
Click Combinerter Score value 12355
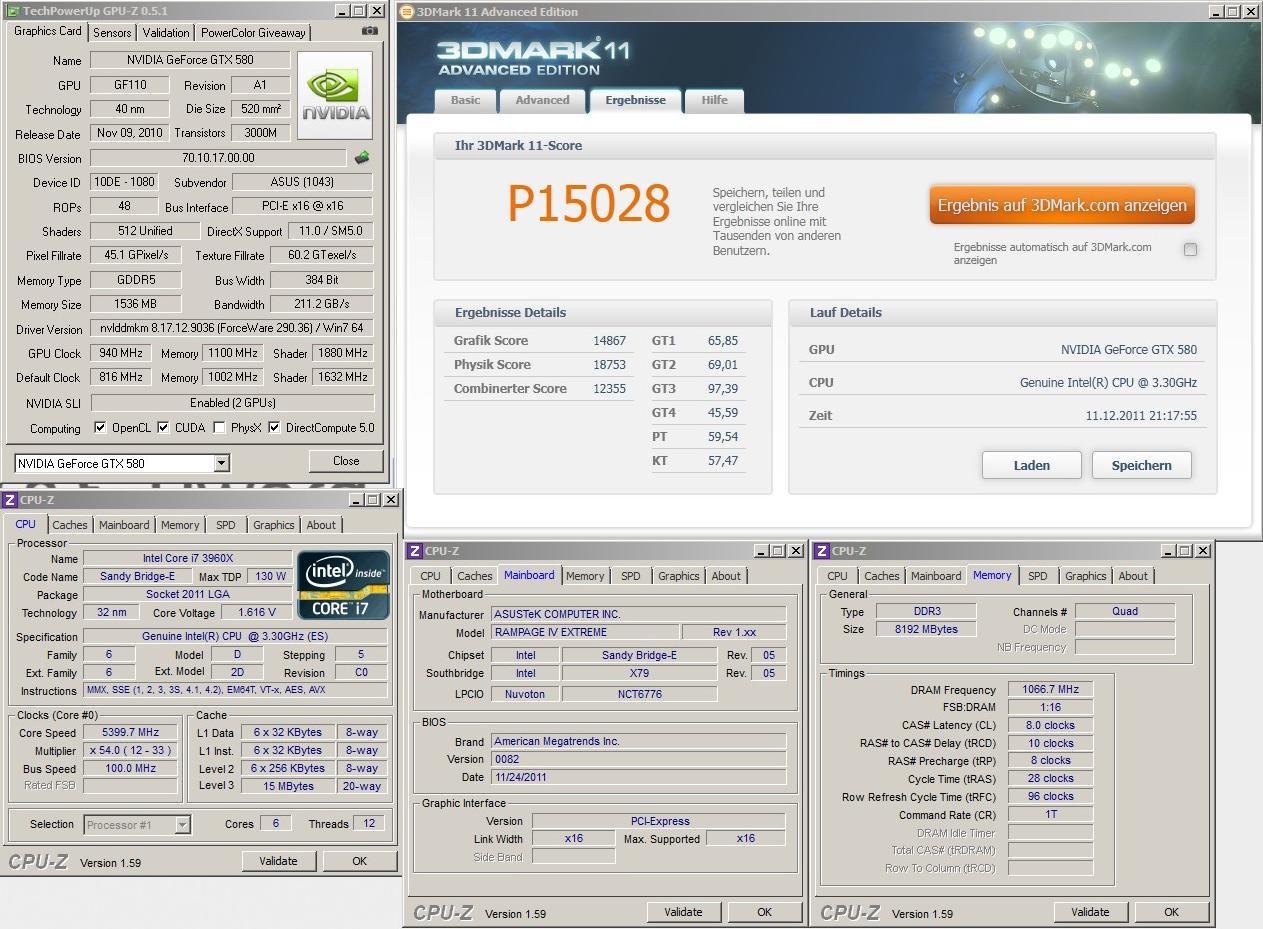point(609,389)
